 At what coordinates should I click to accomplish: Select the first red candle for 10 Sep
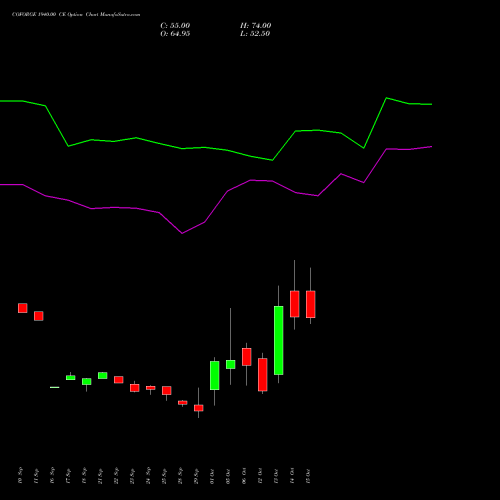pyautogui.click(x=23, y=308)
